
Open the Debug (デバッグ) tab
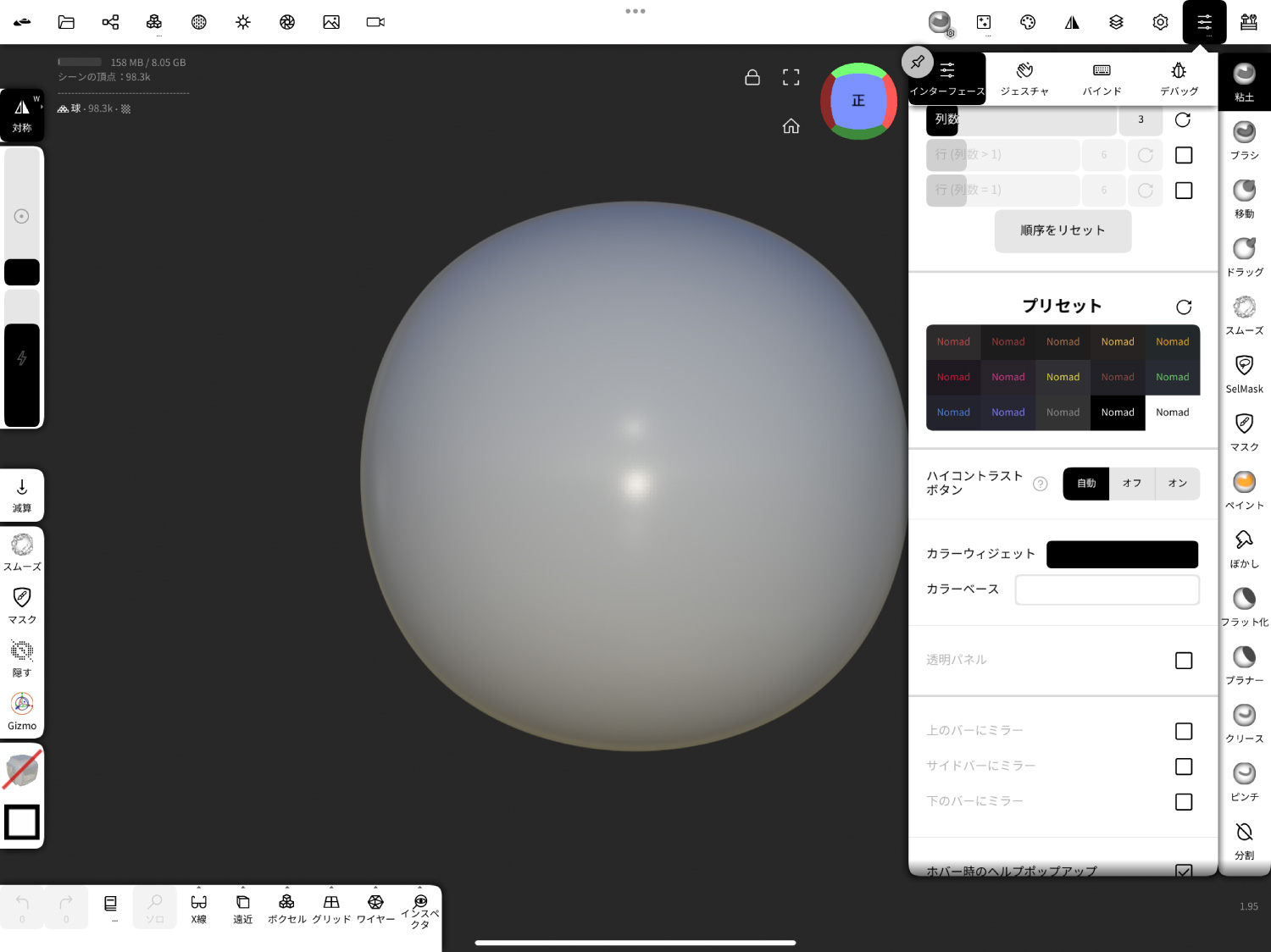click(1179, 79)
